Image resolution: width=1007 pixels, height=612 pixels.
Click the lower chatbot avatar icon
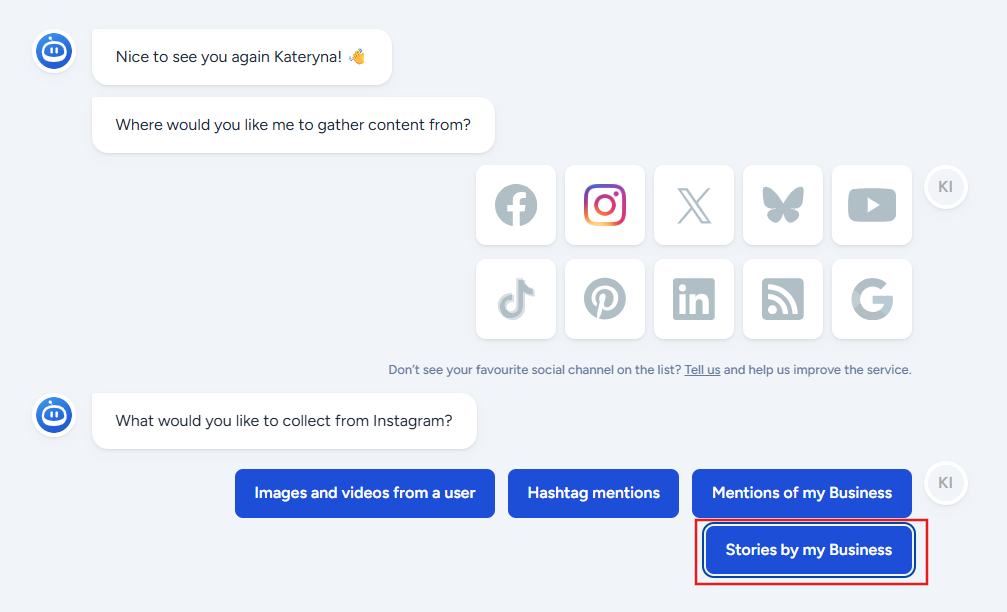point(54,415)
